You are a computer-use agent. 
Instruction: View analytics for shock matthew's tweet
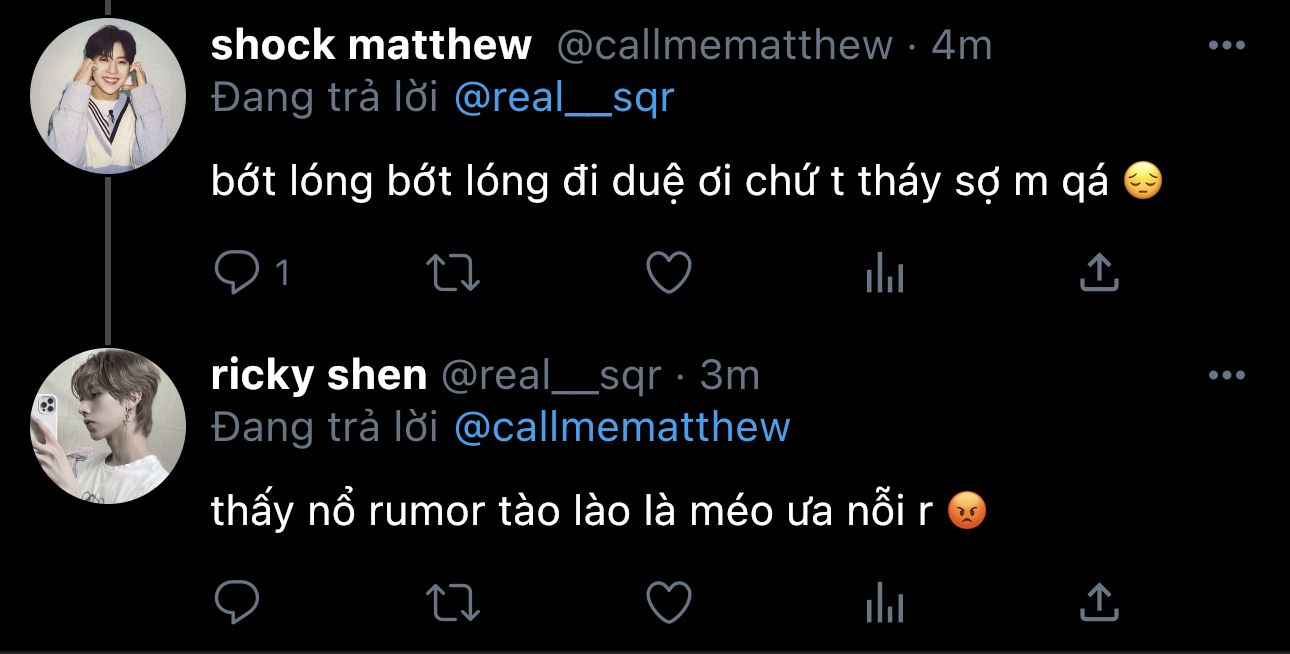(884, 272)
